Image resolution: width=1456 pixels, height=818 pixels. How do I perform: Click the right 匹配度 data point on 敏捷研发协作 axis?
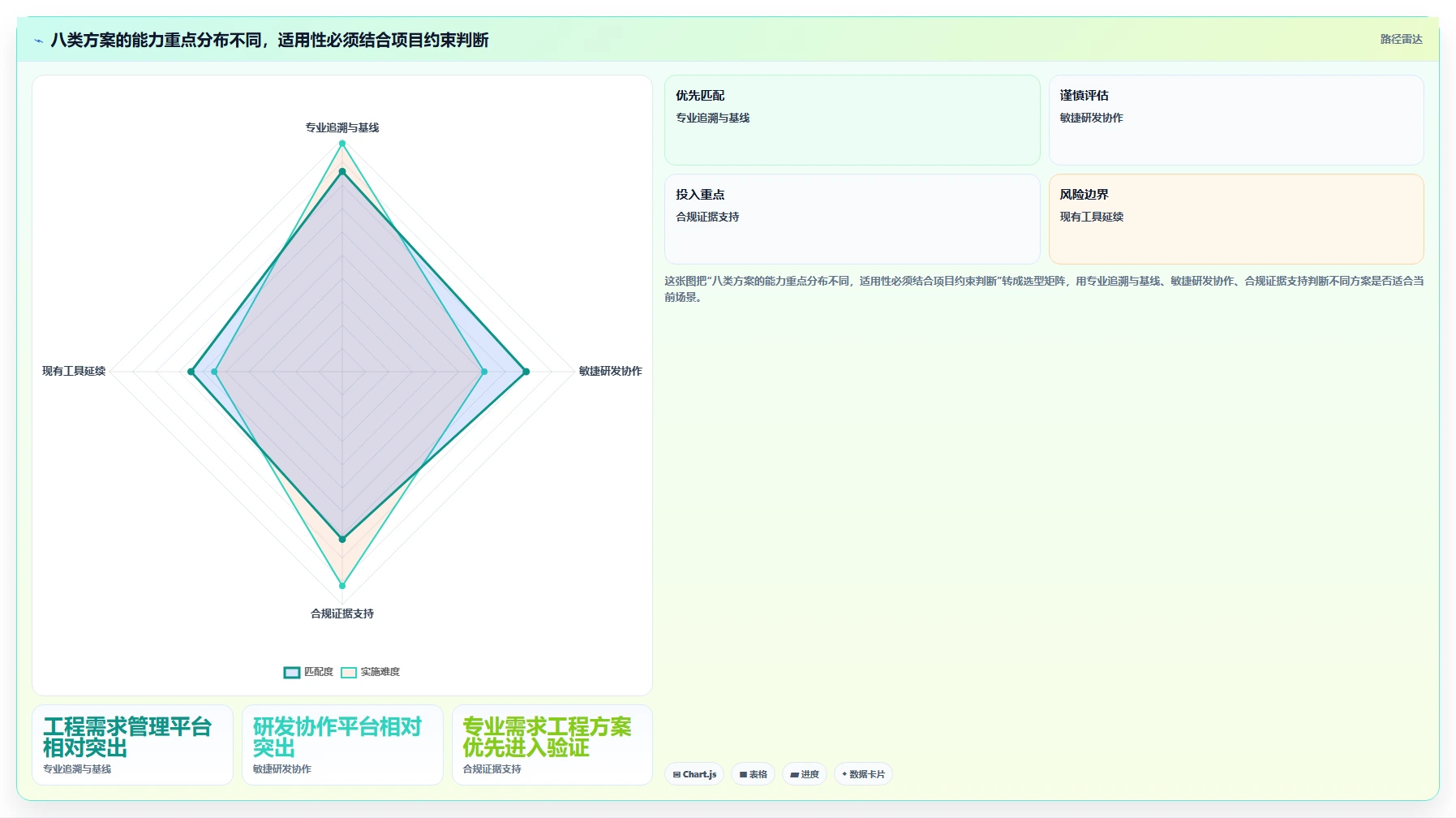click(526, 372)
